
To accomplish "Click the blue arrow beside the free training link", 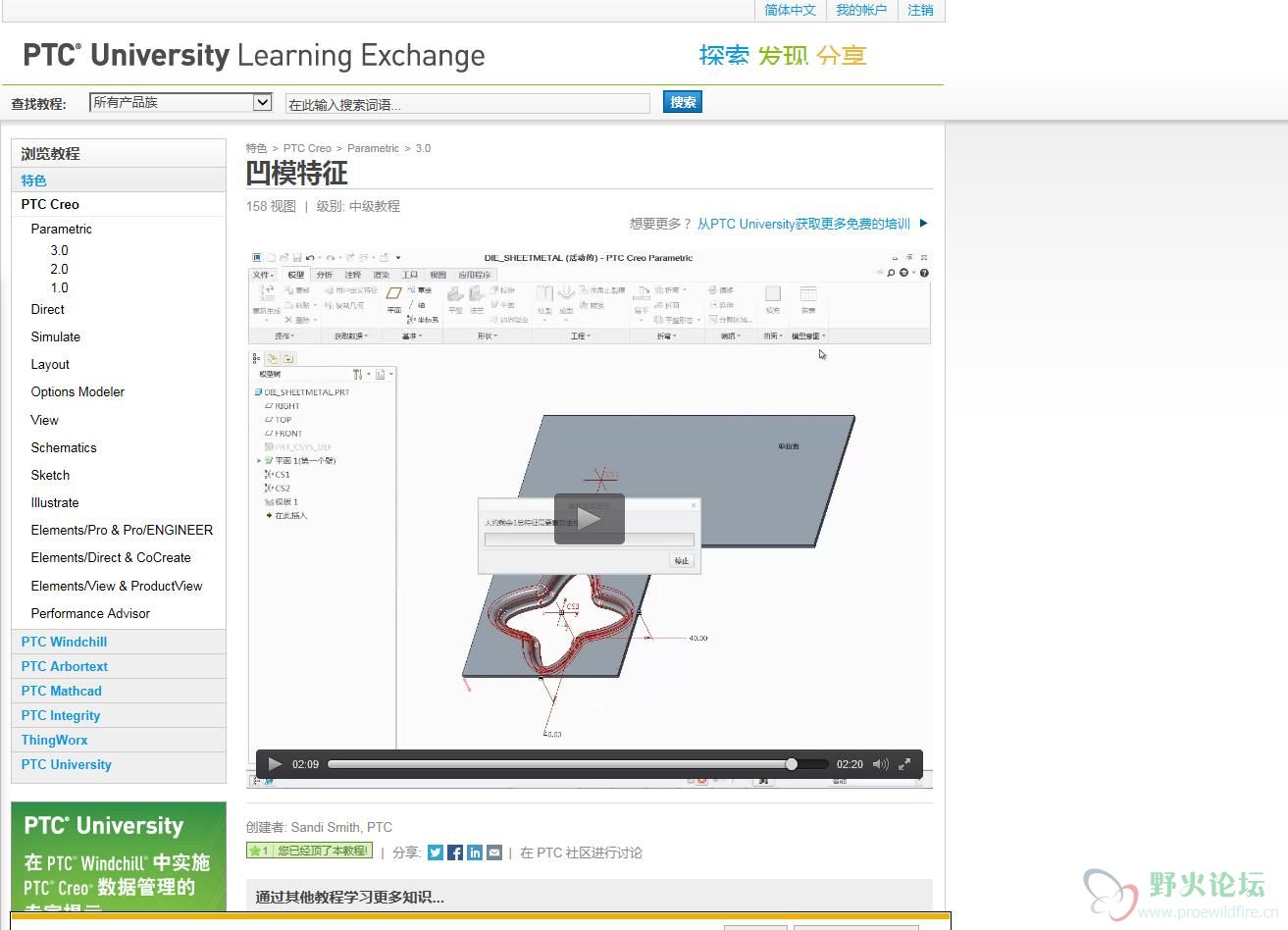I will 923,224.
